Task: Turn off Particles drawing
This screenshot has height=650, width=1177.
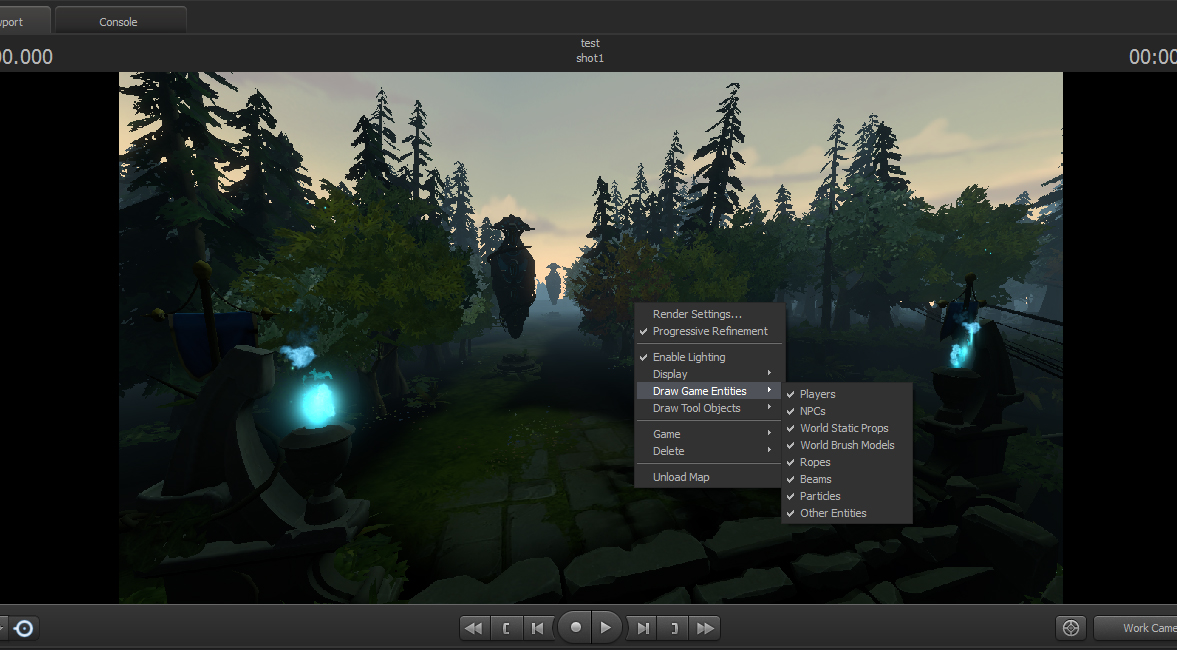Action: coord(847,496)
